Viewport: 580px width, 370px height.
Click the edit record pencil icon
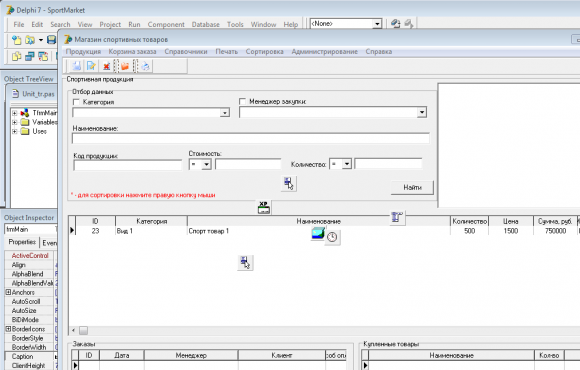click(x=91, y=66)
